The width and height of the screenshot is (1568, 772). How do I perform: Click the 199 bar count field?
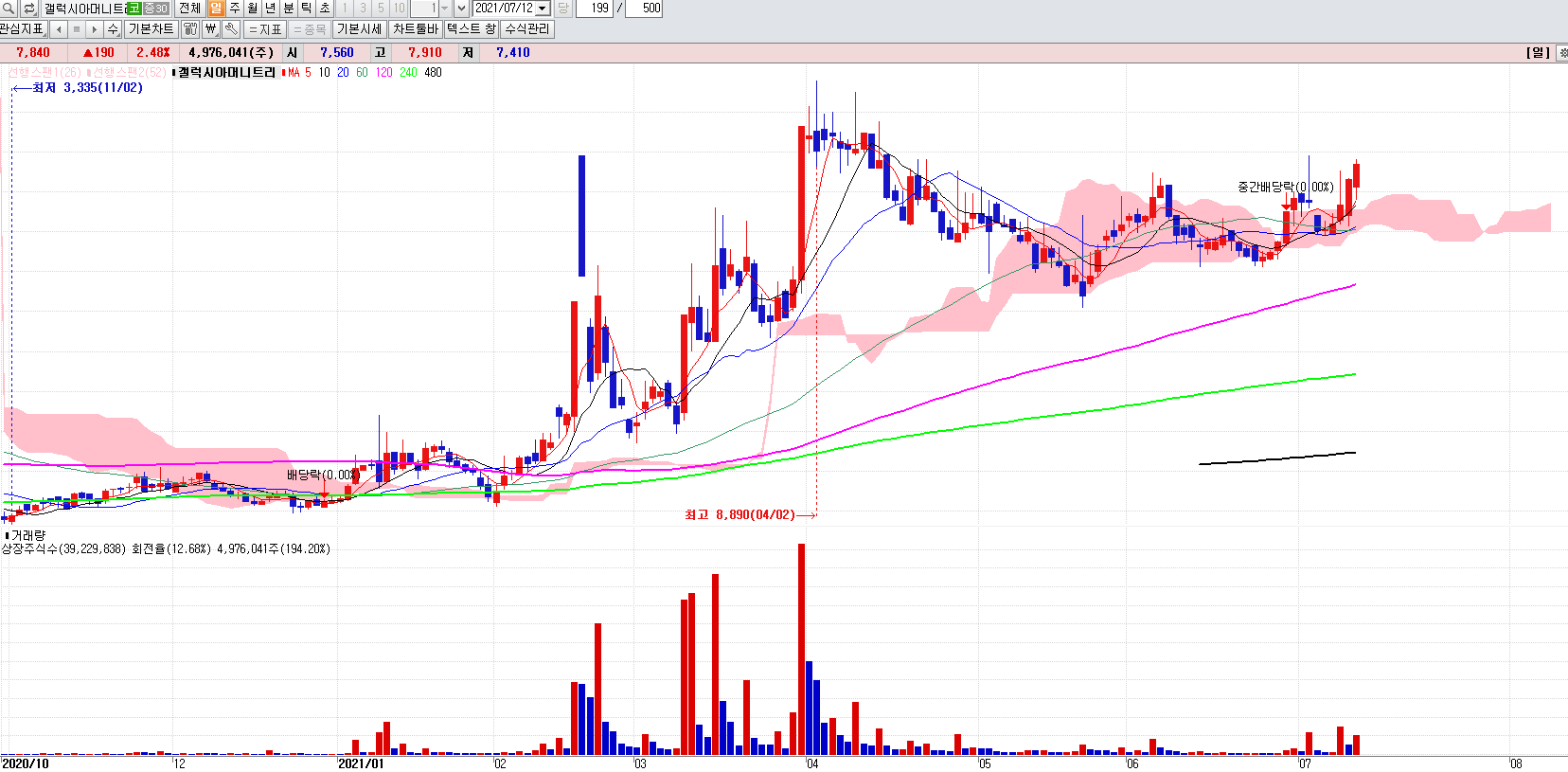click(594, 9)
